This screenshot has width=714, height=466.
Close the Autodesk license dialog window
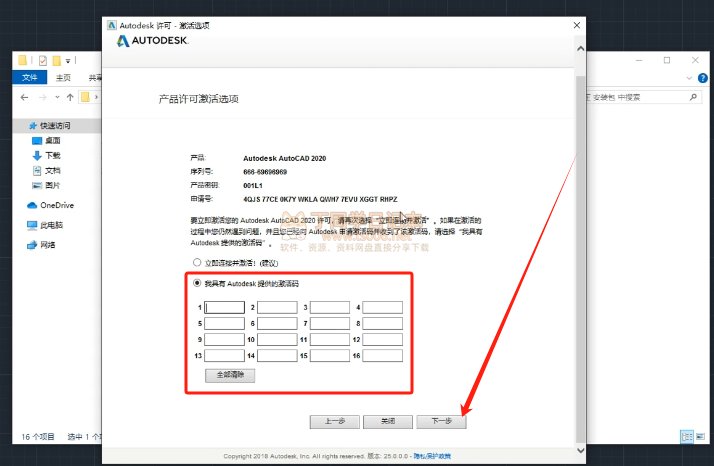[576, 26]
